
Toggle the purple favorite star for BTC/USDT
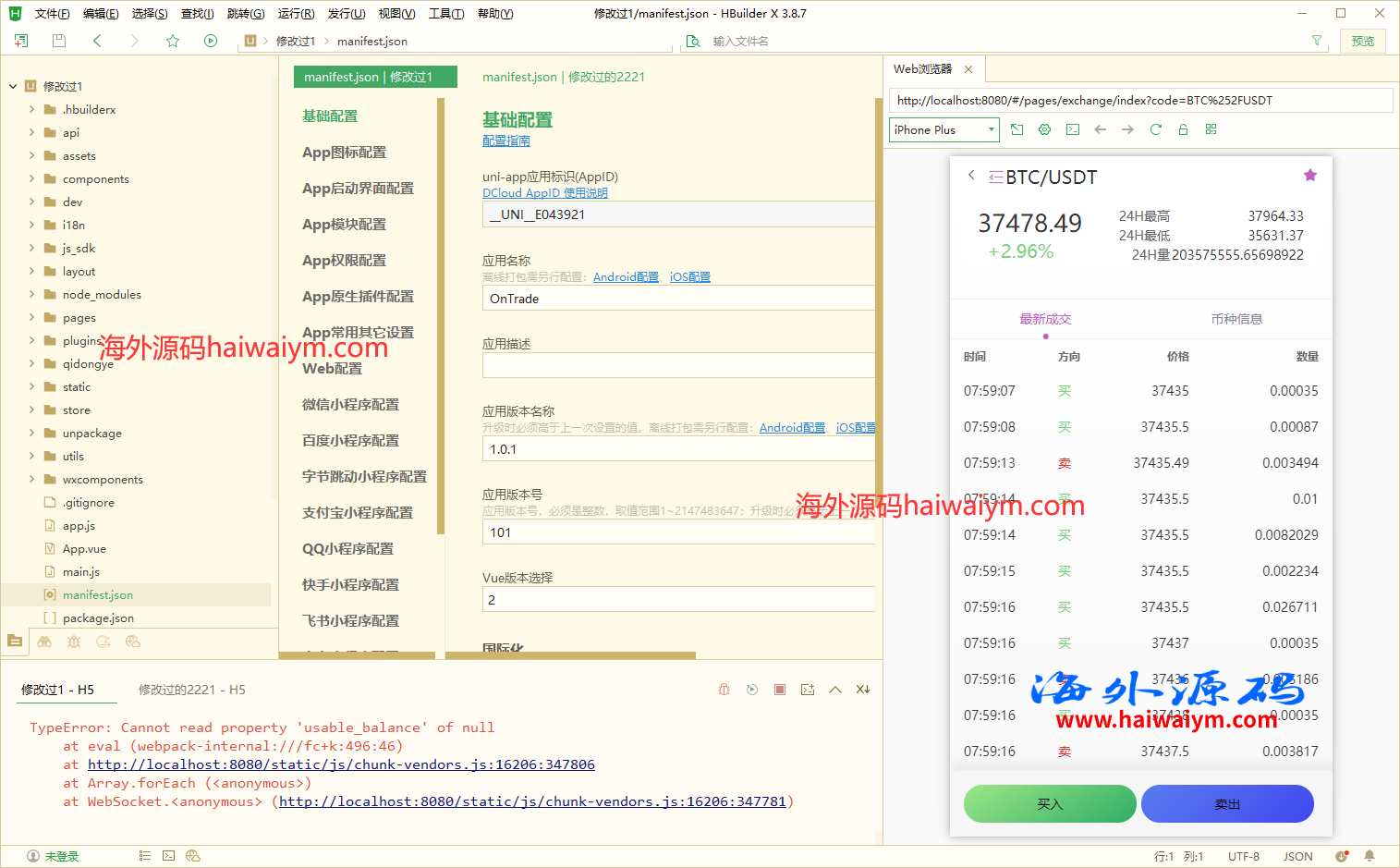(x=1309, y=176)
